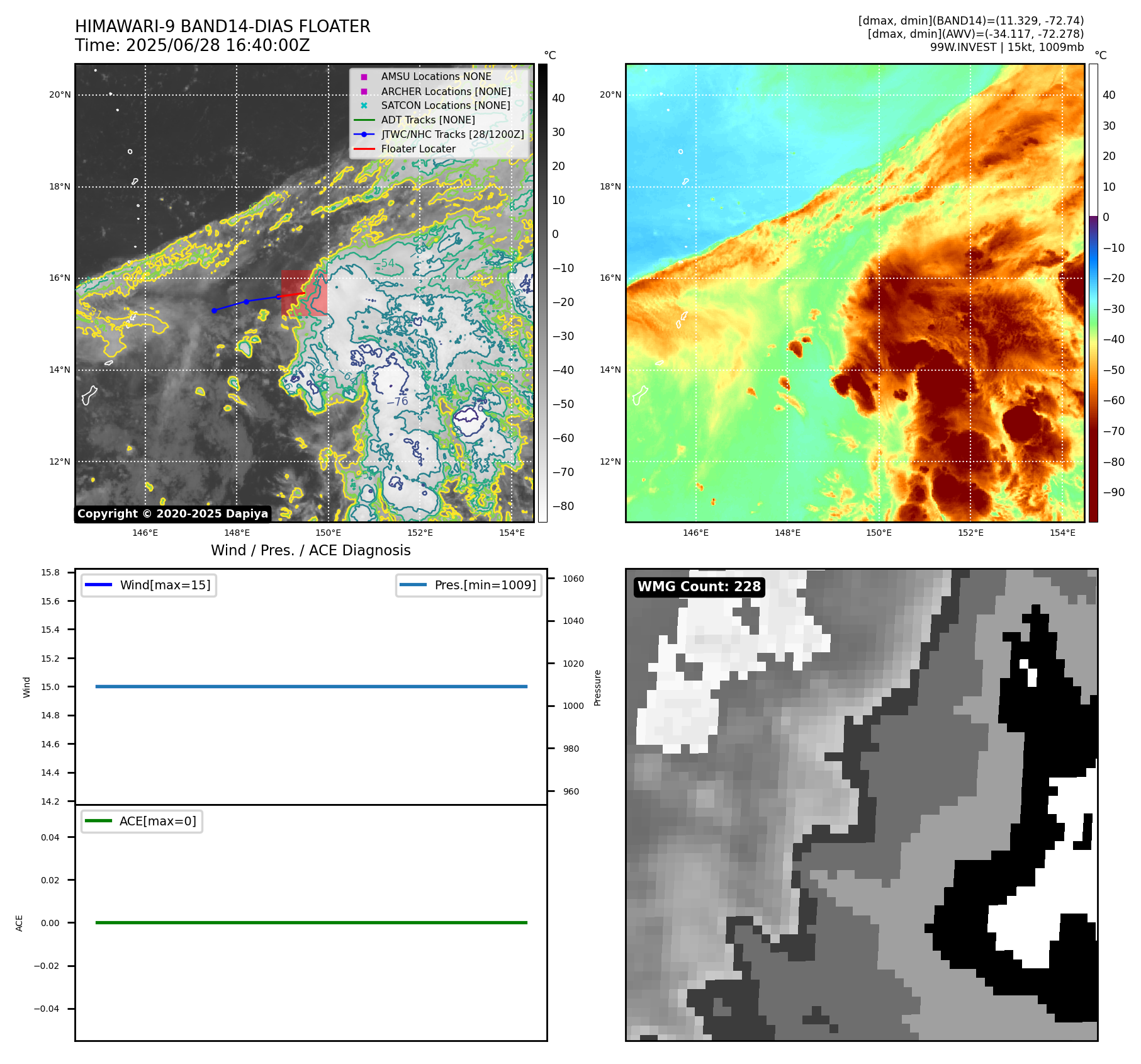Screen dimensions: 1141x1064
Task: Click the water vapor color imagery panel
Action: pos(855,293)
